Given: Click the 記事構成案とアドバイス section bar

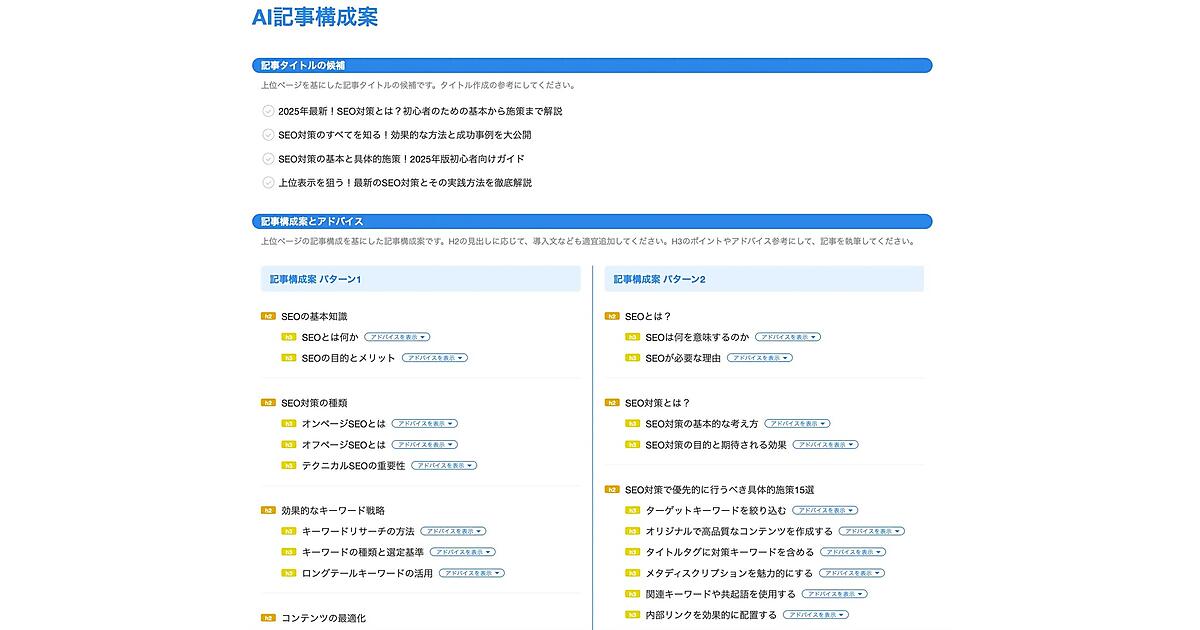Looking at the screenshot, I should point(592,221).
